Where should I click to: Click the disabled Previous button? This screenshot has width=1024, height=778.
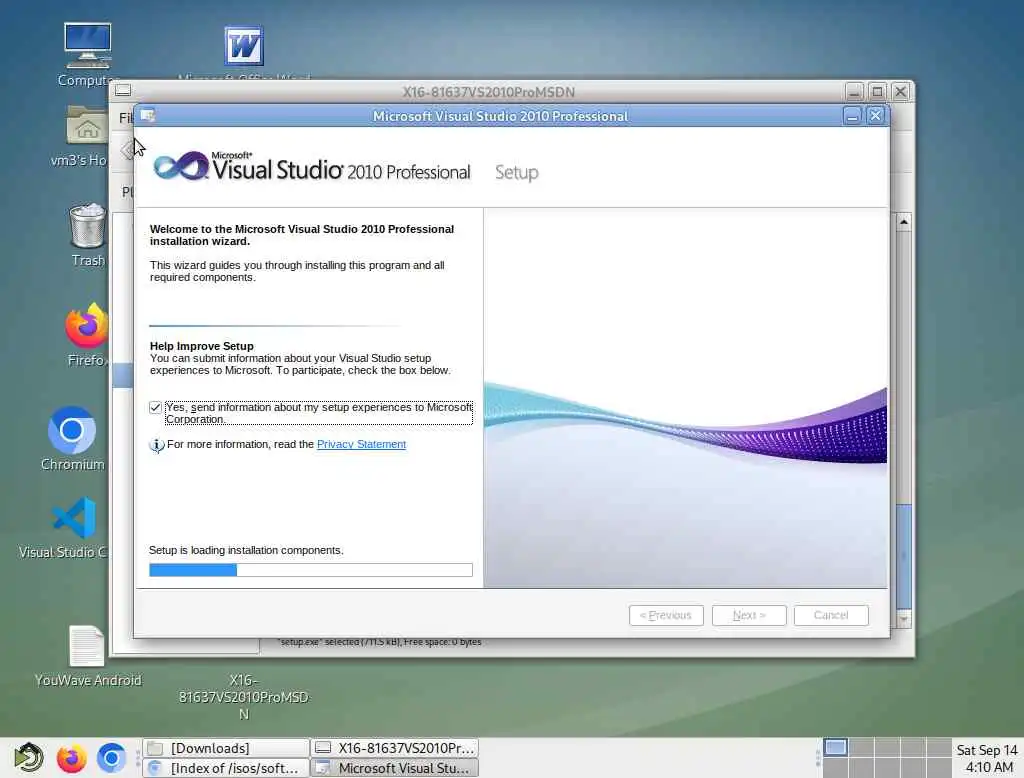pyautogui.click(x=666, y=615)
